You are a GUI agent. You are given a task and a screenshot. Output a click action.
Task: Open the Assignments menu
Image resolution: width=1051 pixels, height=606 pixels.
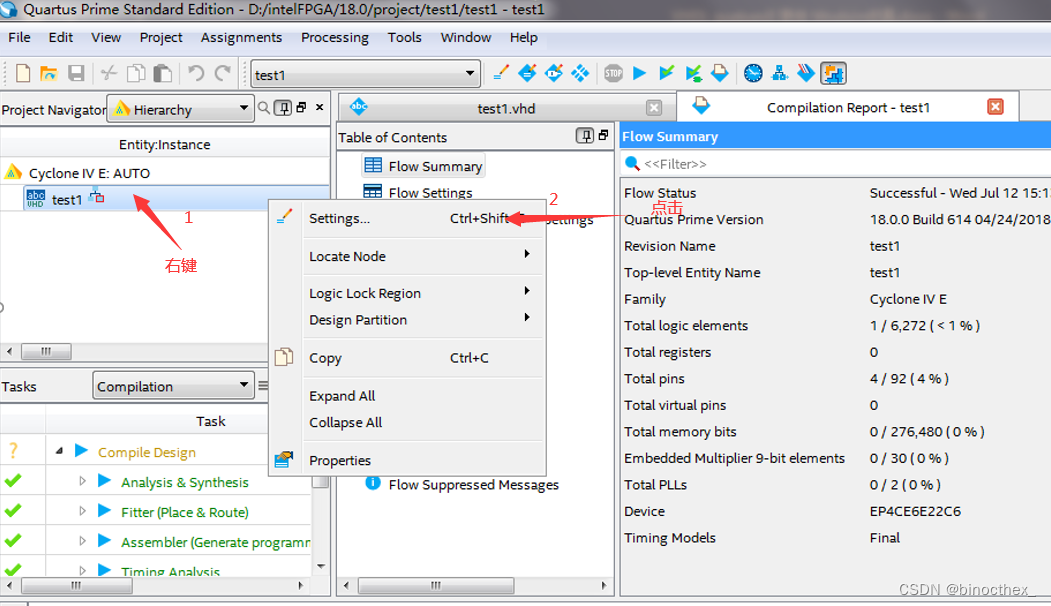(241, 37)
